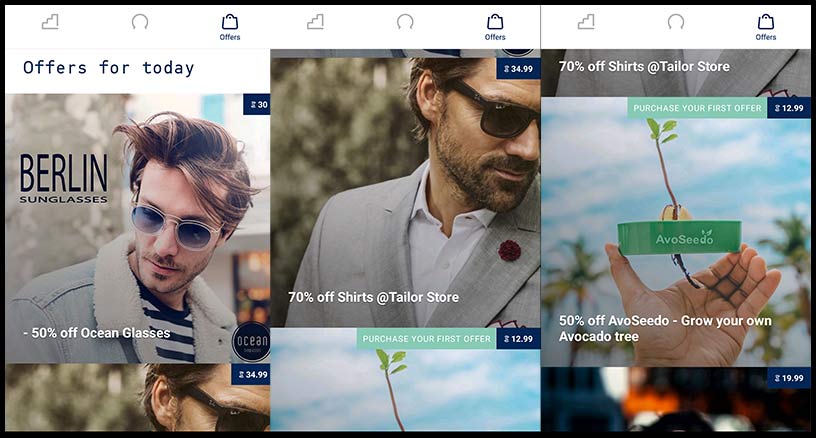Click the 34.99 price tag in the left screen
The width and height of the screenshot is (816, 438).
pos(251,374)
